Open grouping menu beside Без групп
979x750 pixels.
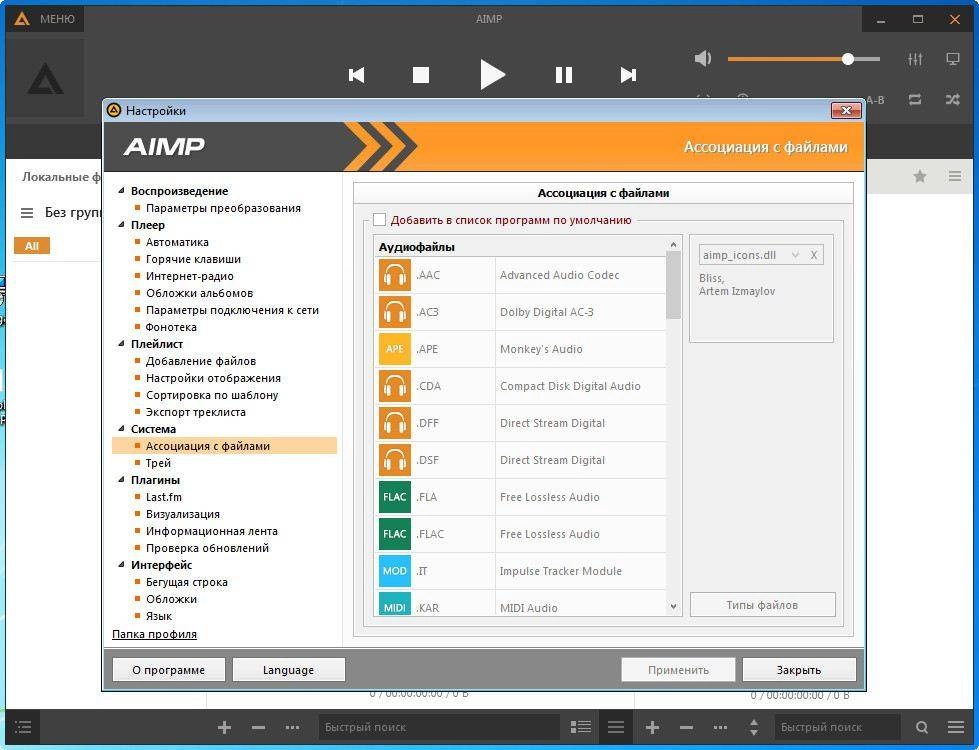(x=27, y=213)
